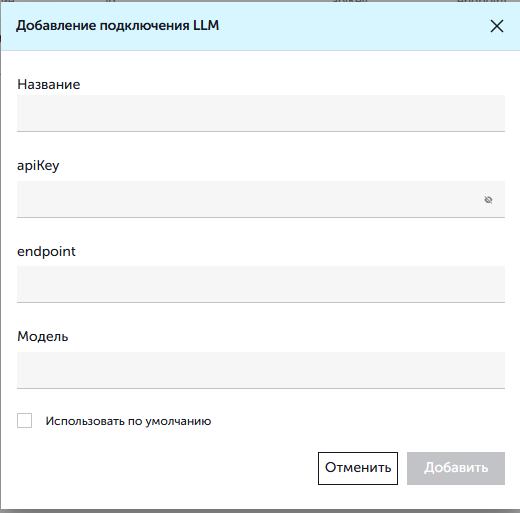Focus the Название input field
The width and height of the screenshot is (520, 513).
(x=261, y=113)
